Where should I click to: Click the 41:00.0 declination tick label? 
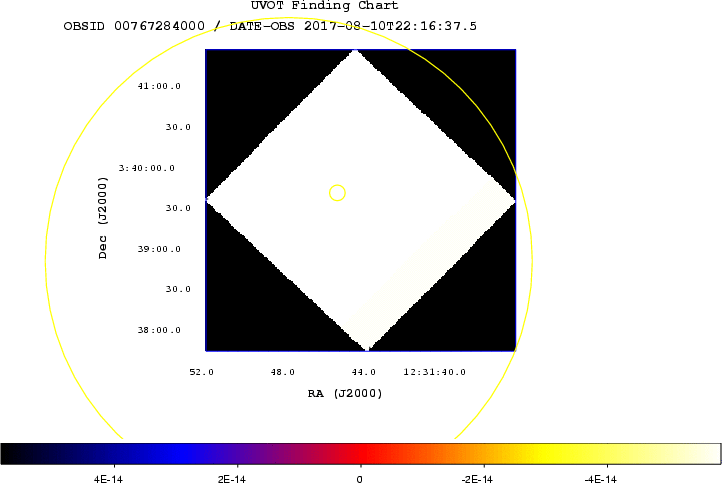pos(159,86)
